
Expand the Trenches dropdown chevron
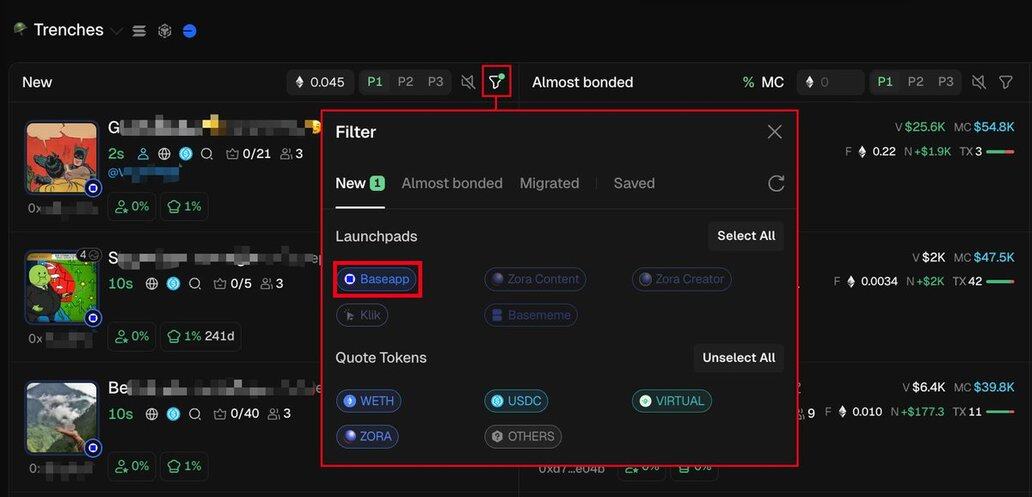[x=117, y=31]
